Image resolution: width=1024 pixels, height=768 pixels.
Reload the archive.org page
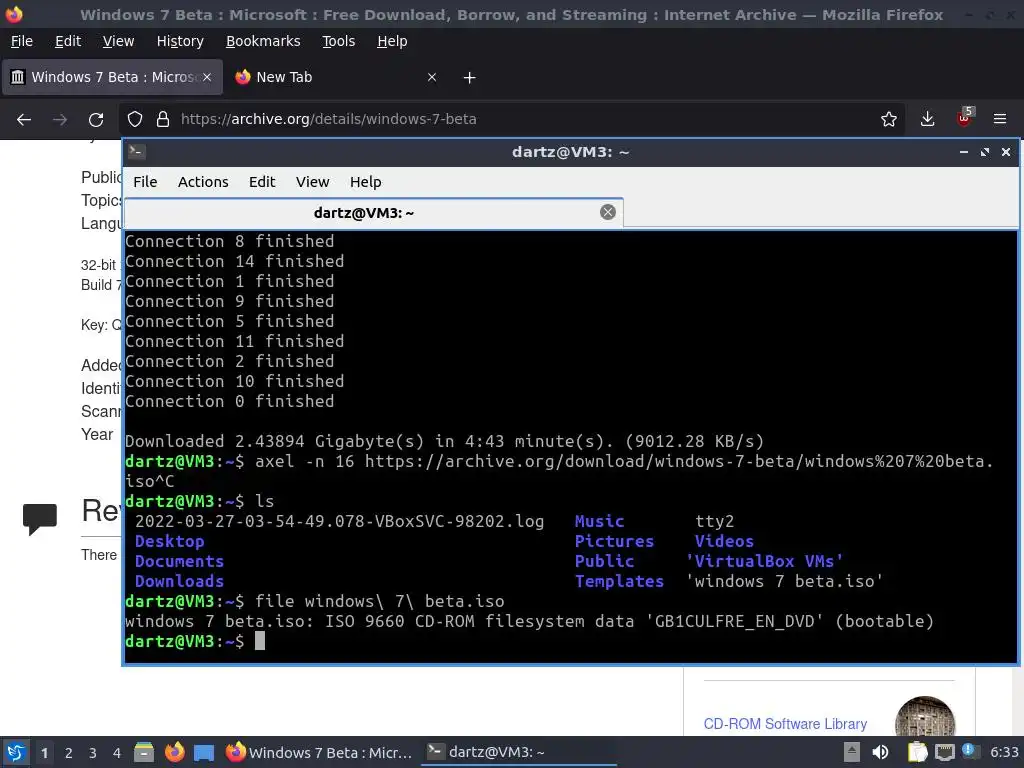pos(96,120)
